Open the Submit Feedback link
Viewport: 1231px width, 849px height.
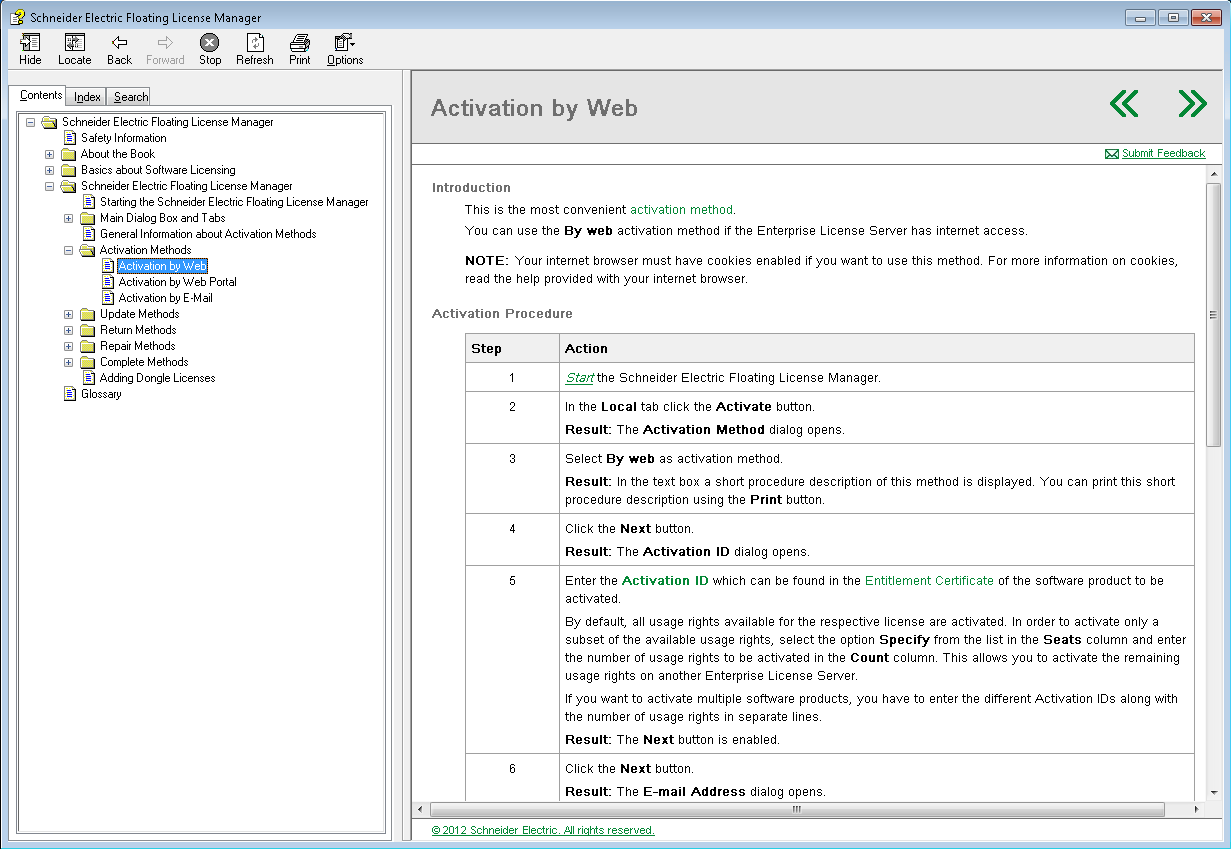(x=1163, y=154)
